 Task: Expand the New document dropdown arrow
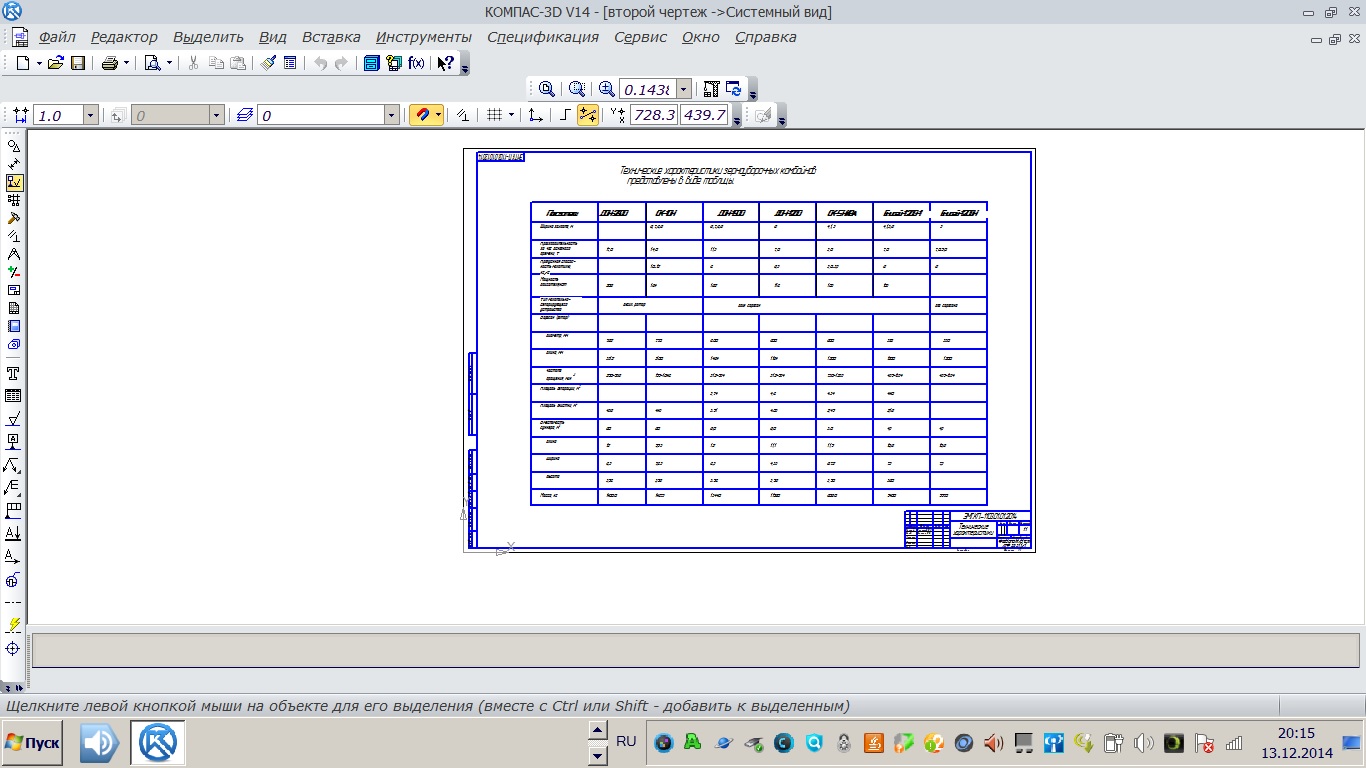(x=39, y=62)
